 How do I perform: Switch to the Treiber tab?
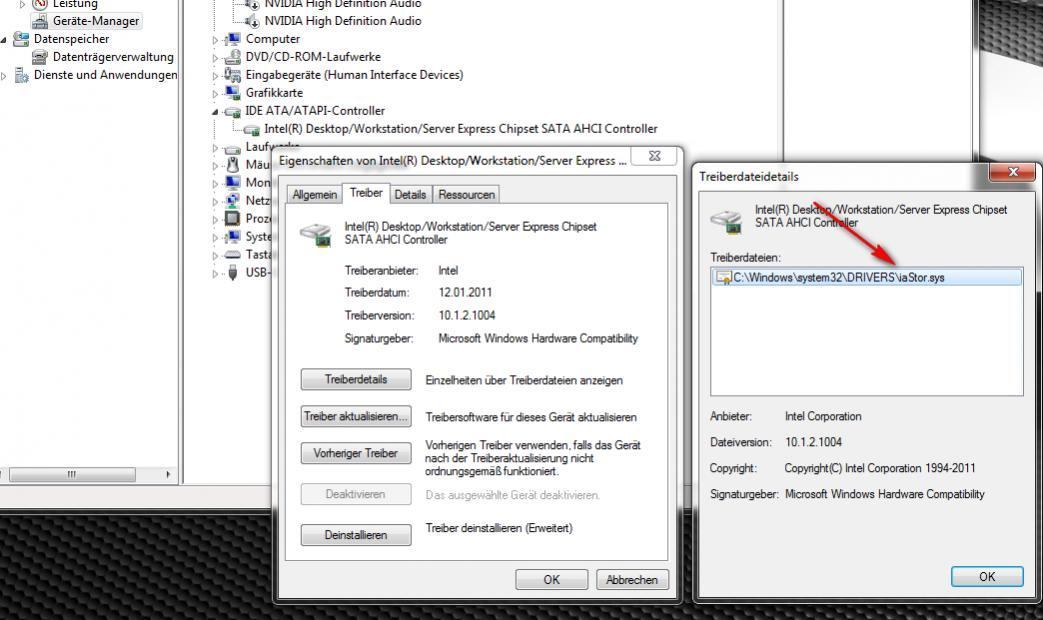click(366, 193)
